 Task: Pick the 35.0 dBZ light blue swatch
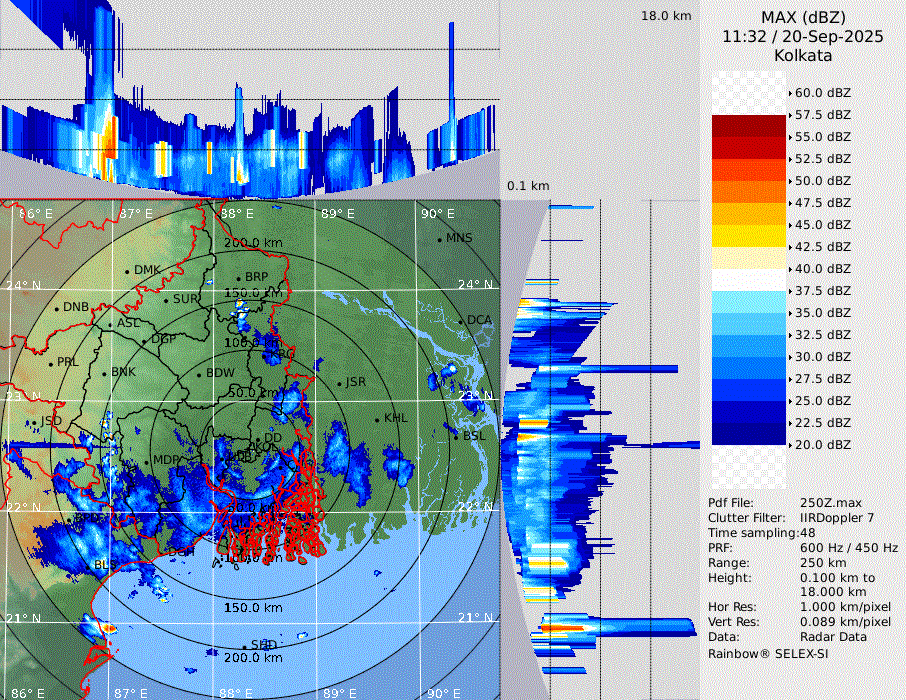point(749,302)
